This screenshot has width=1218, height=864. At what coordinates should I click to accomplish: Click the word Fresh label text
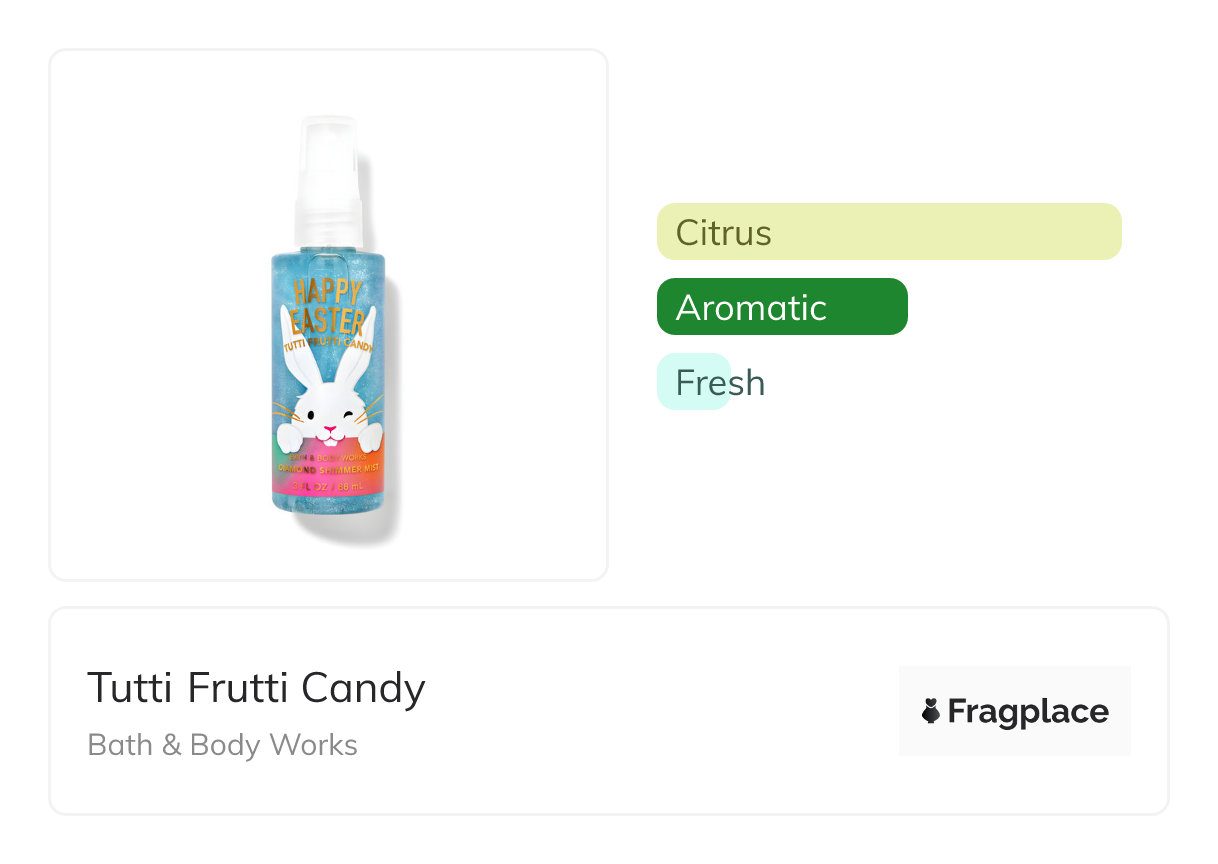[x=720, y=383]
